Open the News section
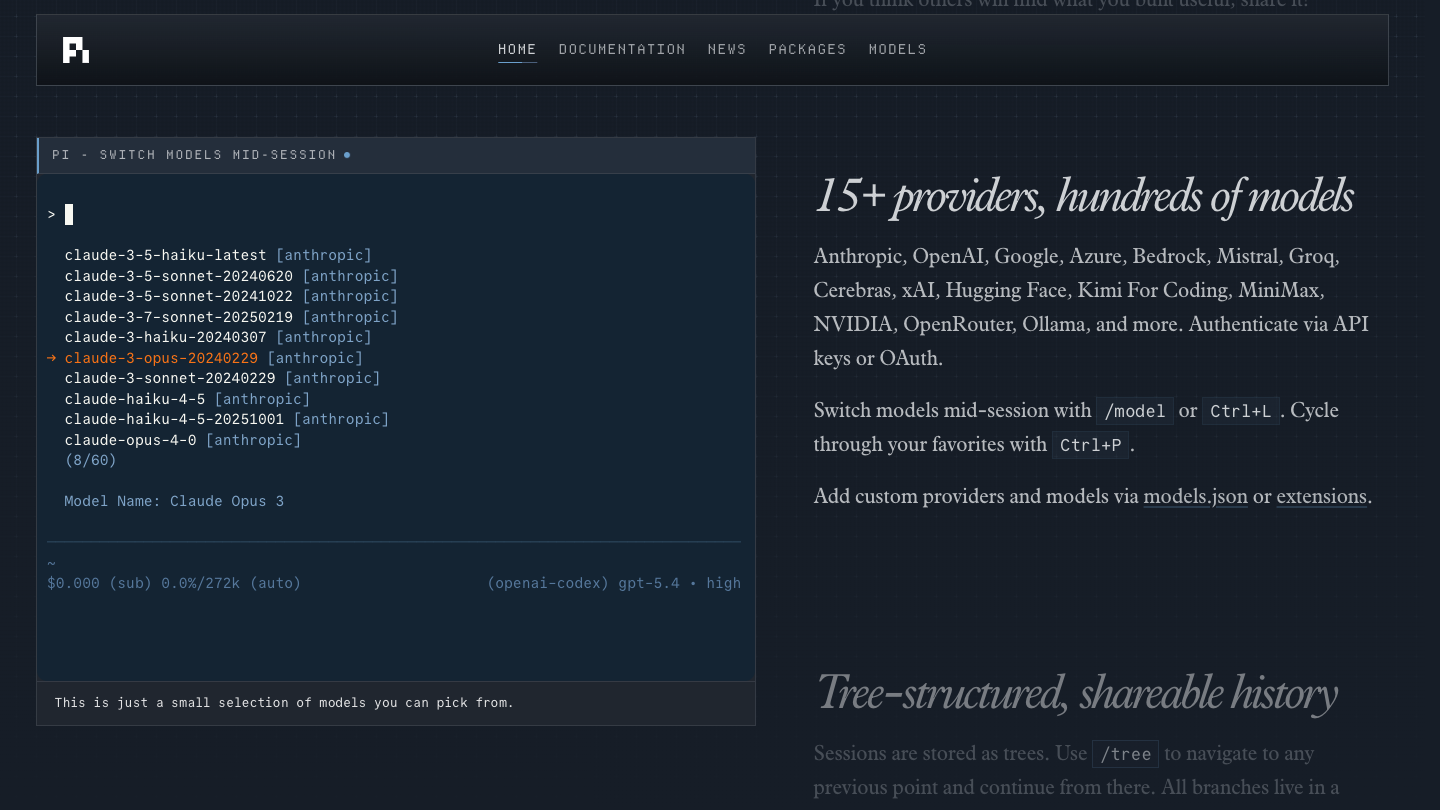The width and height of the screenshot is (1440, 810). [x=727, y=49]
